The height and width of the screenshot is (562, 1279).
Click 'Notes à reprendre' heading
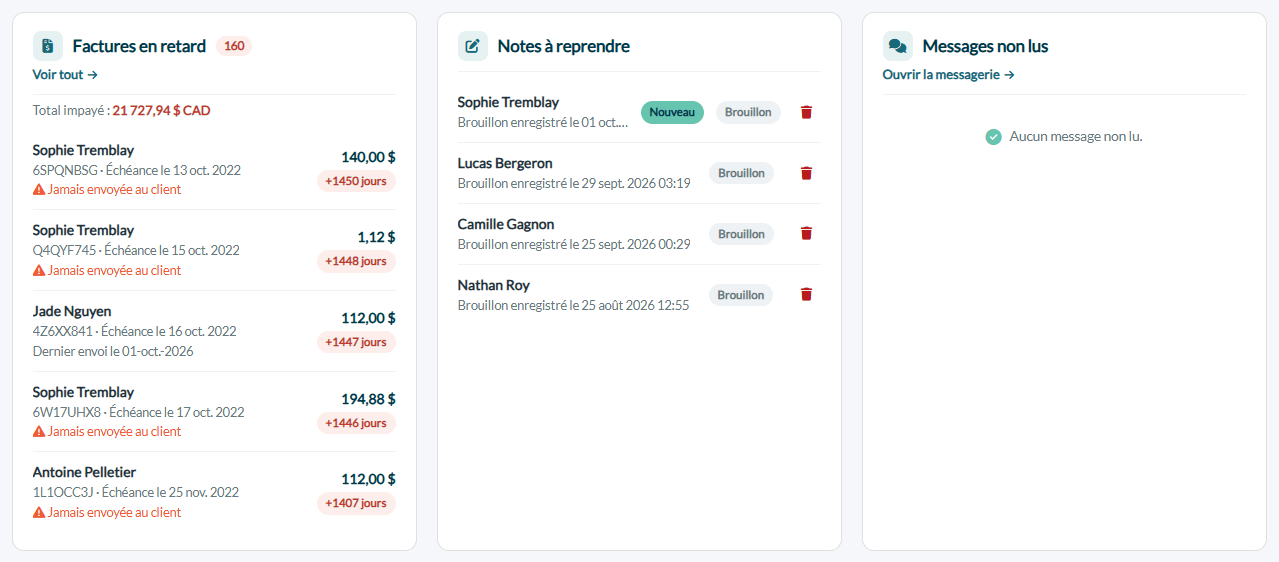(563, 46)
